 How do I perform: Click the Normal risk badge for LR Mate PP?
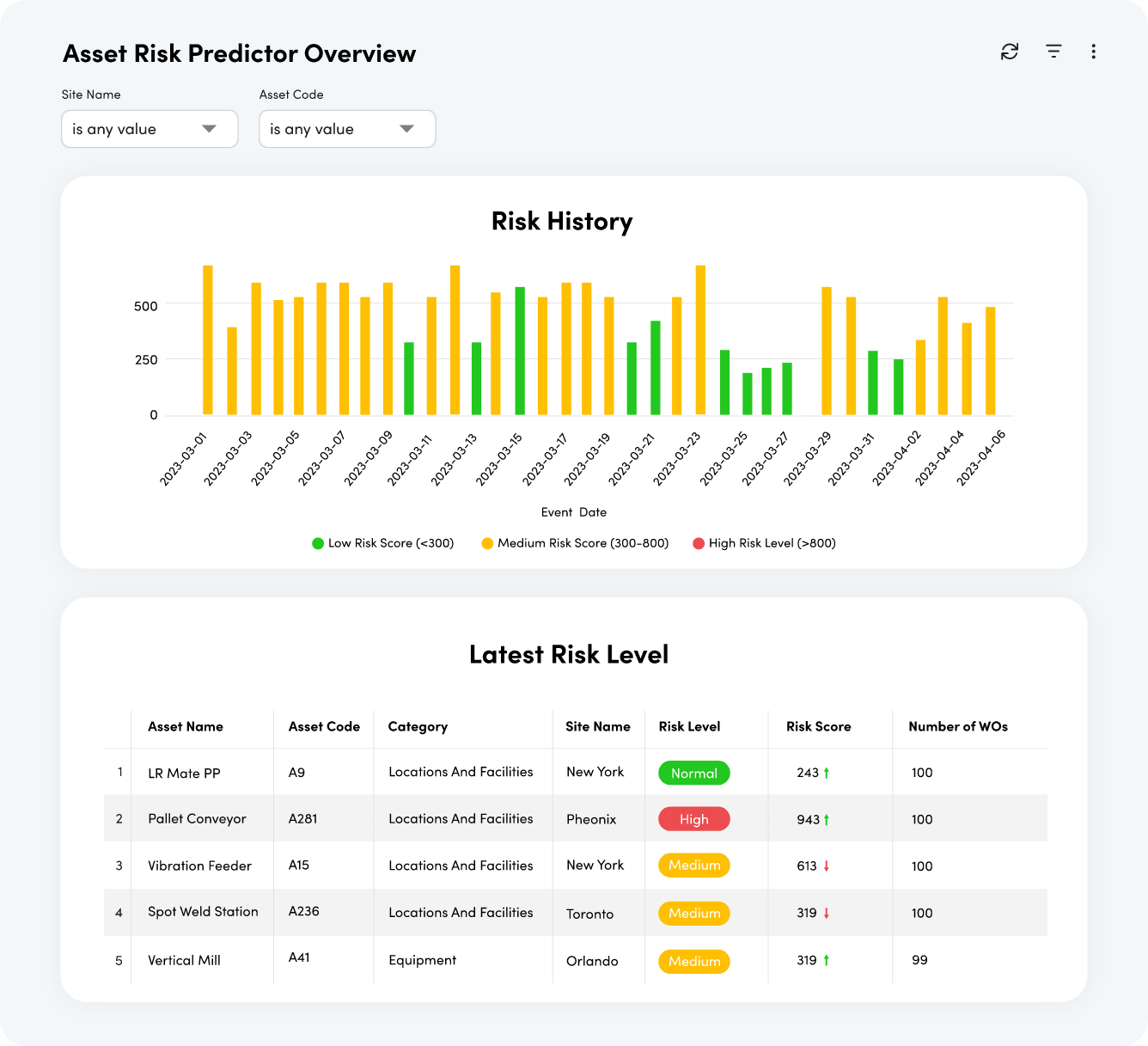693,773
